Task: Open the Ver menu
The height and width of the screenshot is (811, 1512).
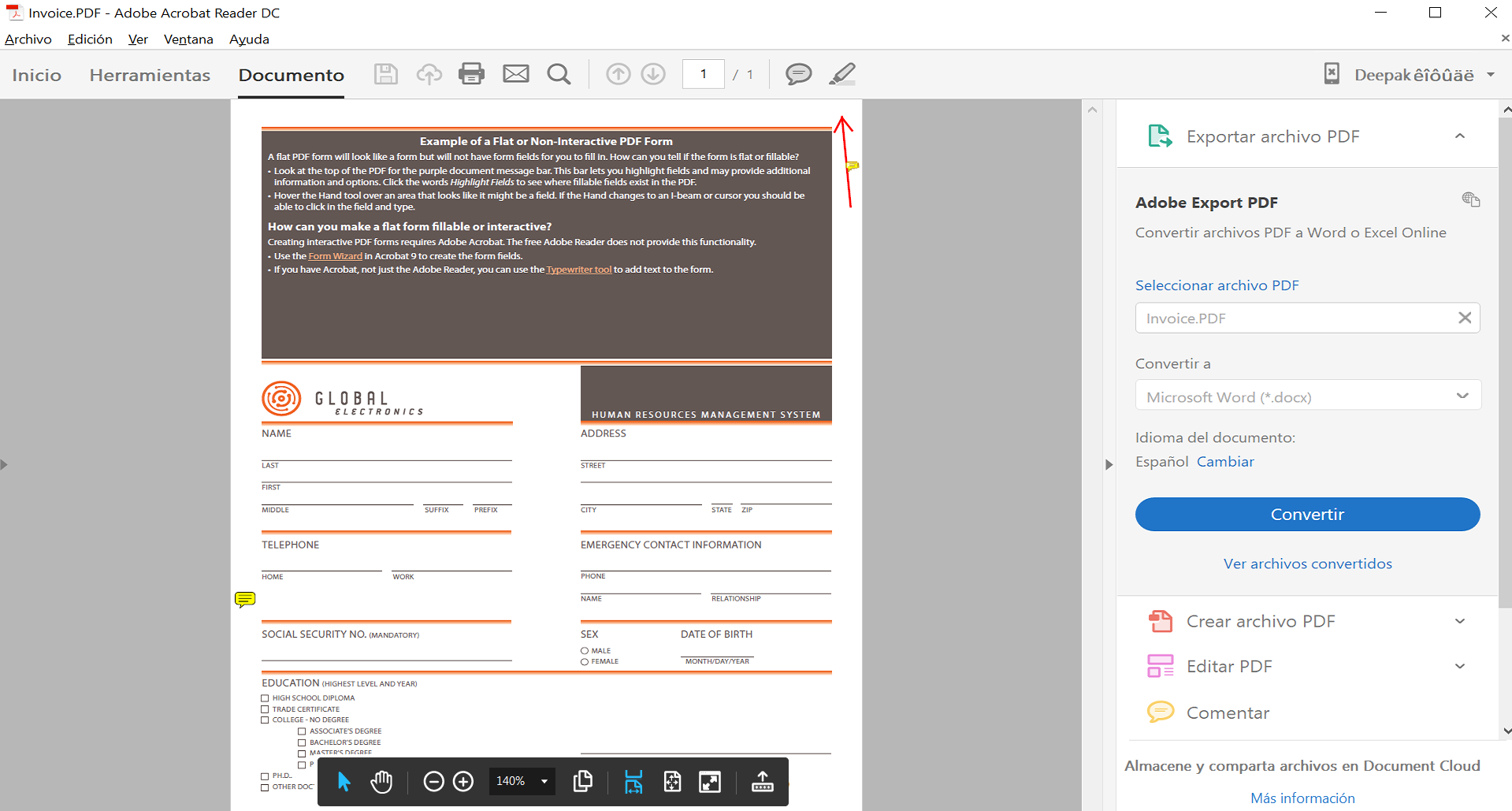Action: pos(138,39)
